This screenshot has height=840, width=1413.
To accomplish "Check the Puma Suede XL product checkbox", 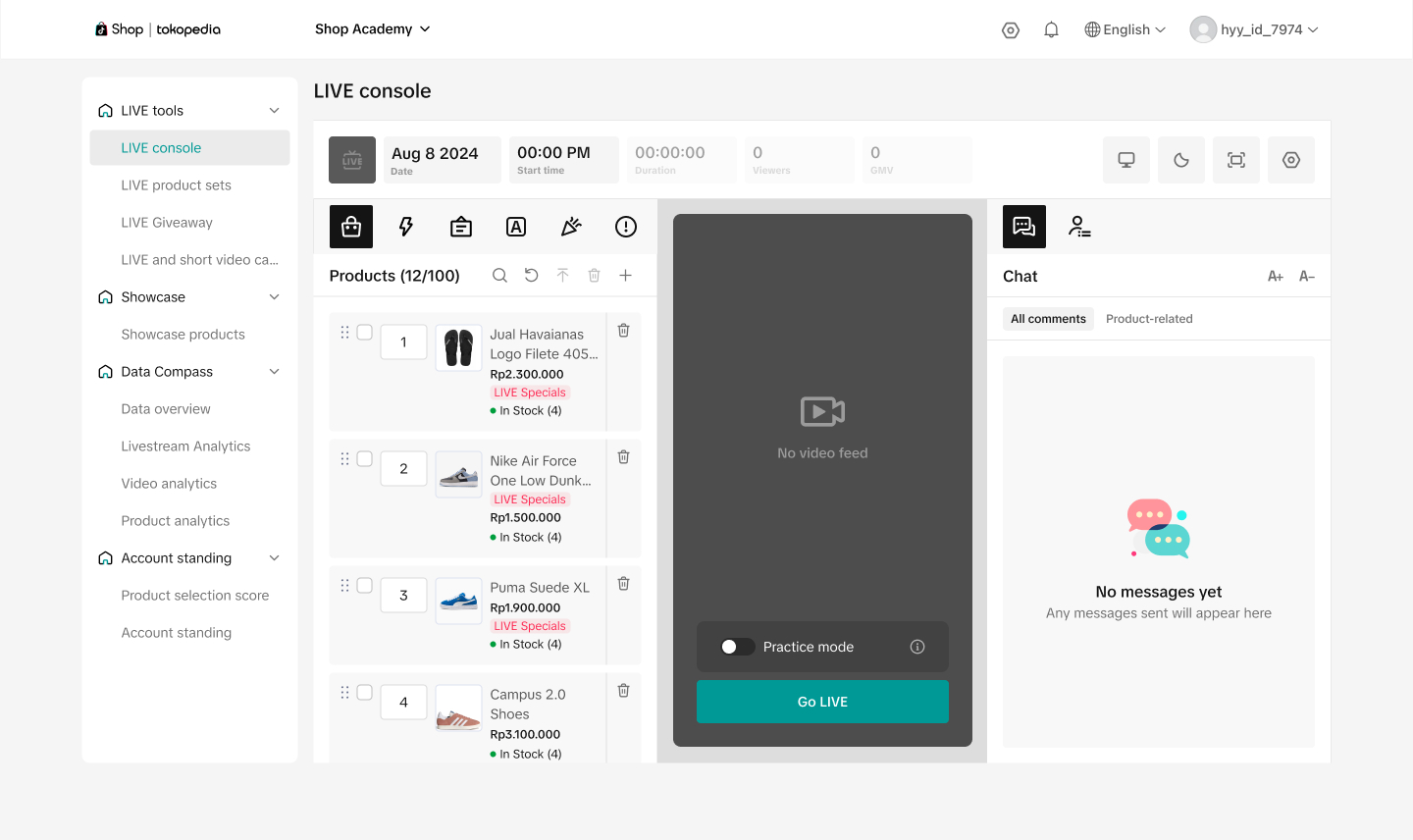I will (364, 586).
